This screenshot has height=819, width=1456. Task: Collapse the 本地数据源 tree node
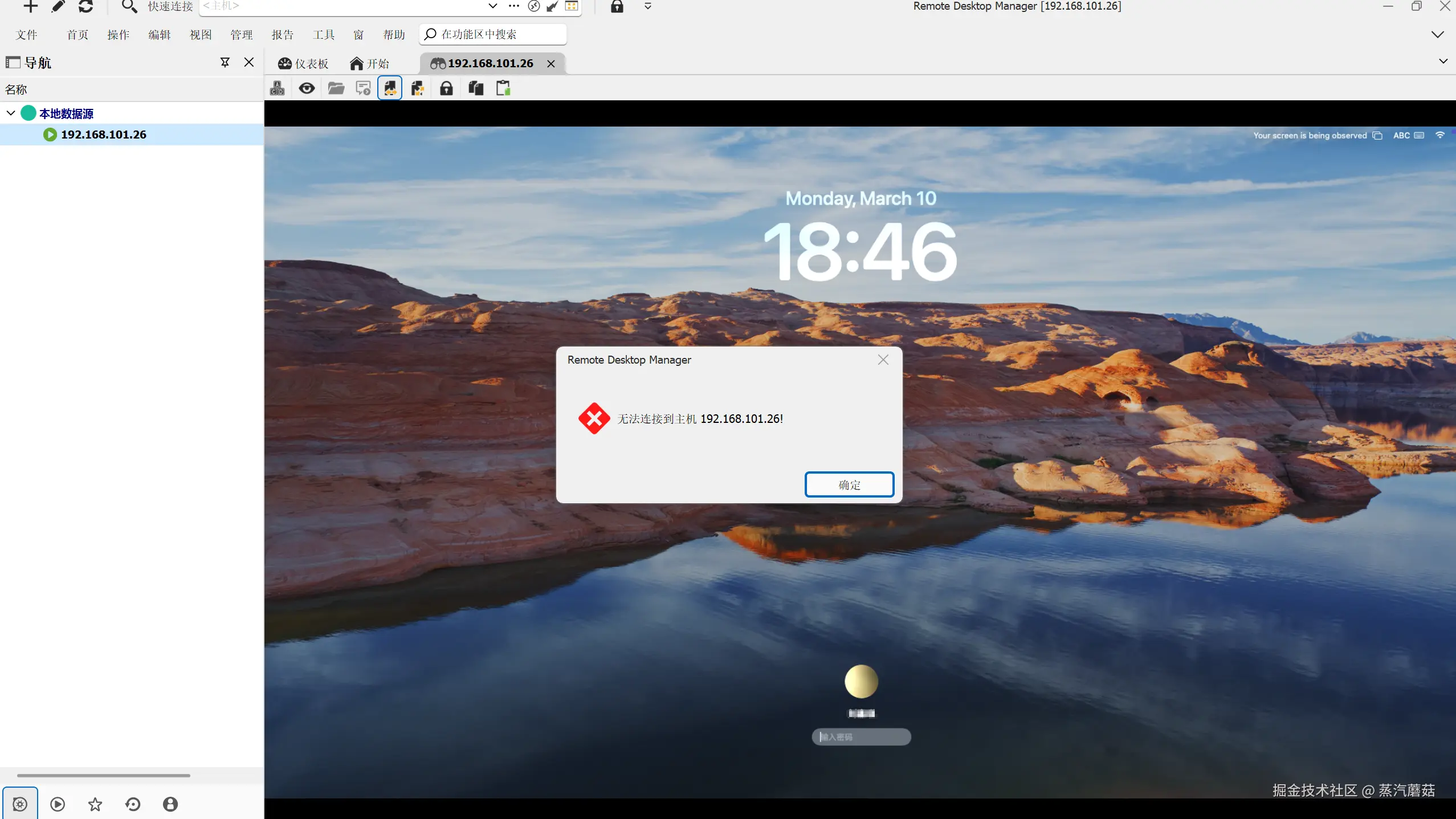(11, 113)
